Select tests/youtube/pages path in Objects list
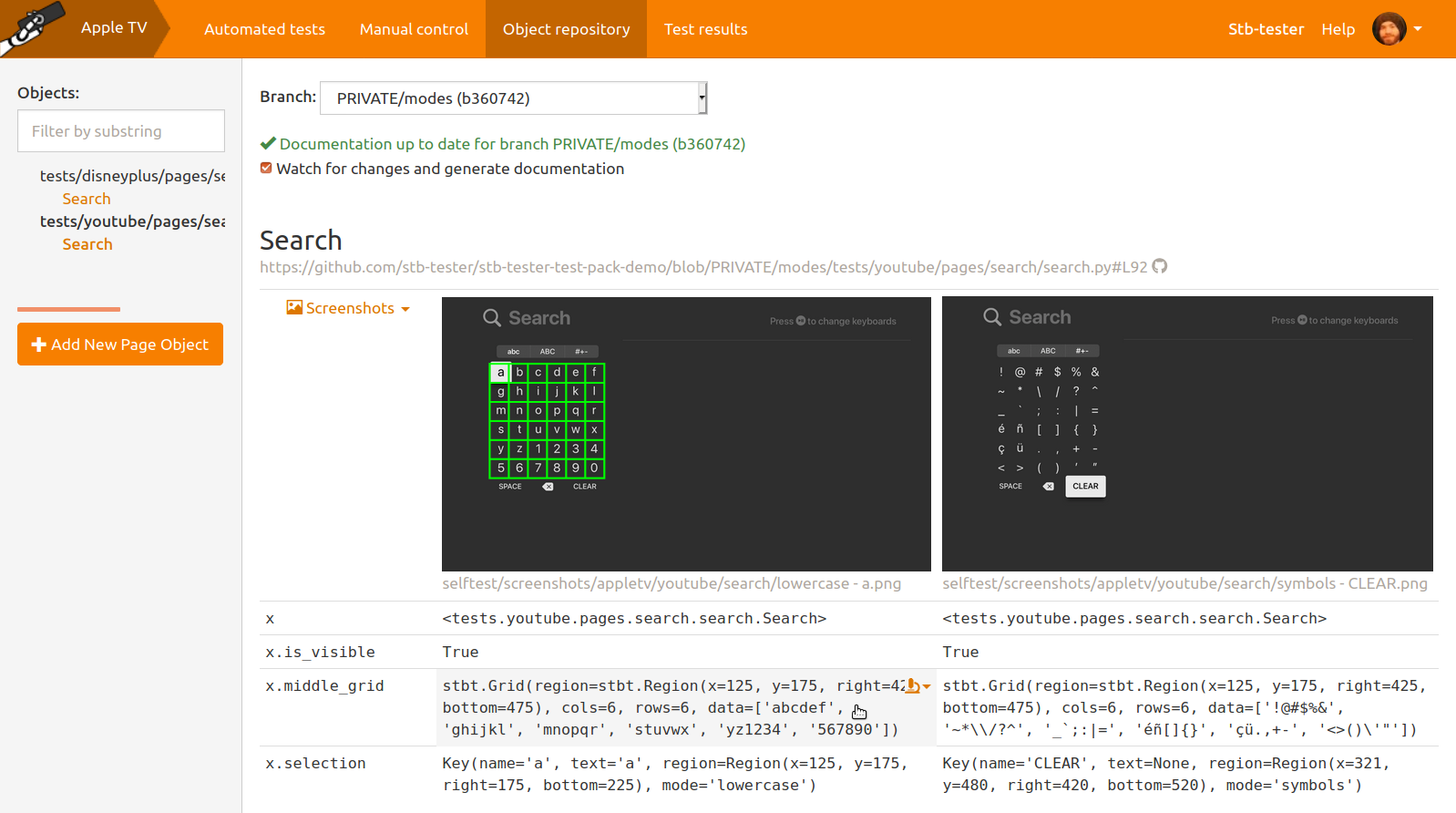The height and width of the screenshot is (813, 1456). pyautogui.click(x=132, y=221)
